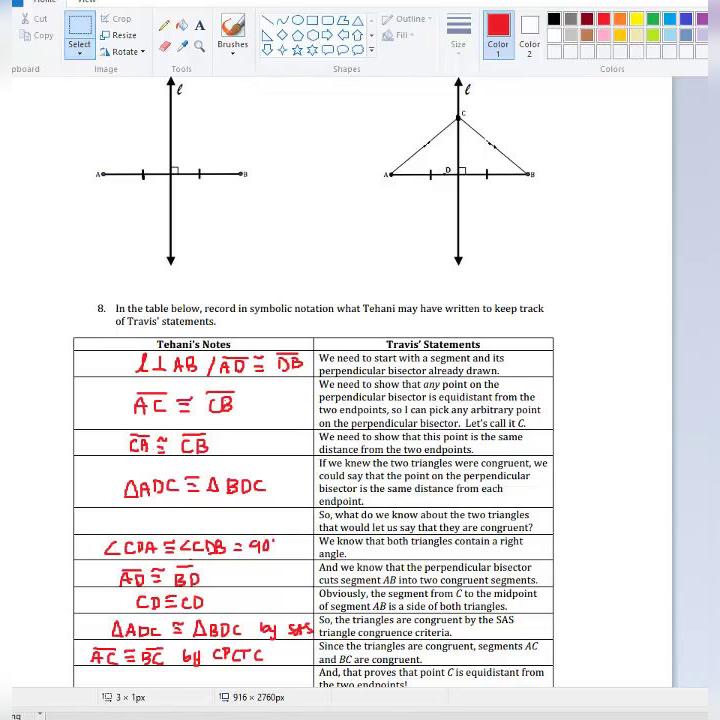
Task: Select the Rectangle shape
Action: (312, 20)
